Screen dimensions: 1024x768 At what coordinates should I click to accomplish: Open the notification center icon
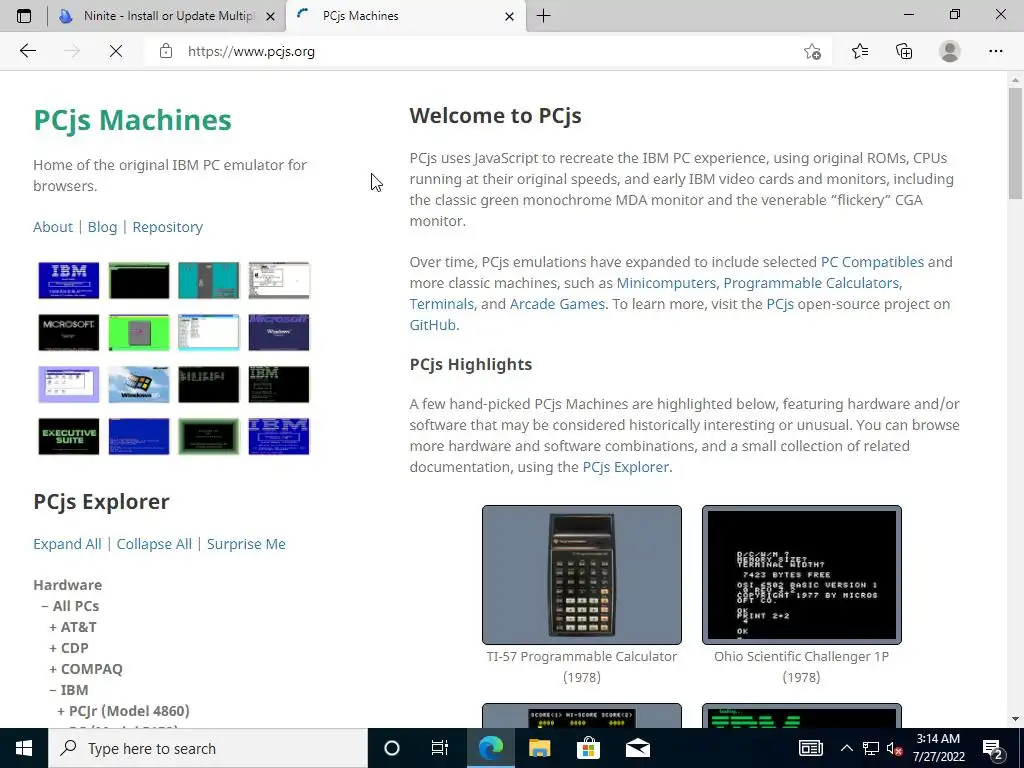(993, 748)
